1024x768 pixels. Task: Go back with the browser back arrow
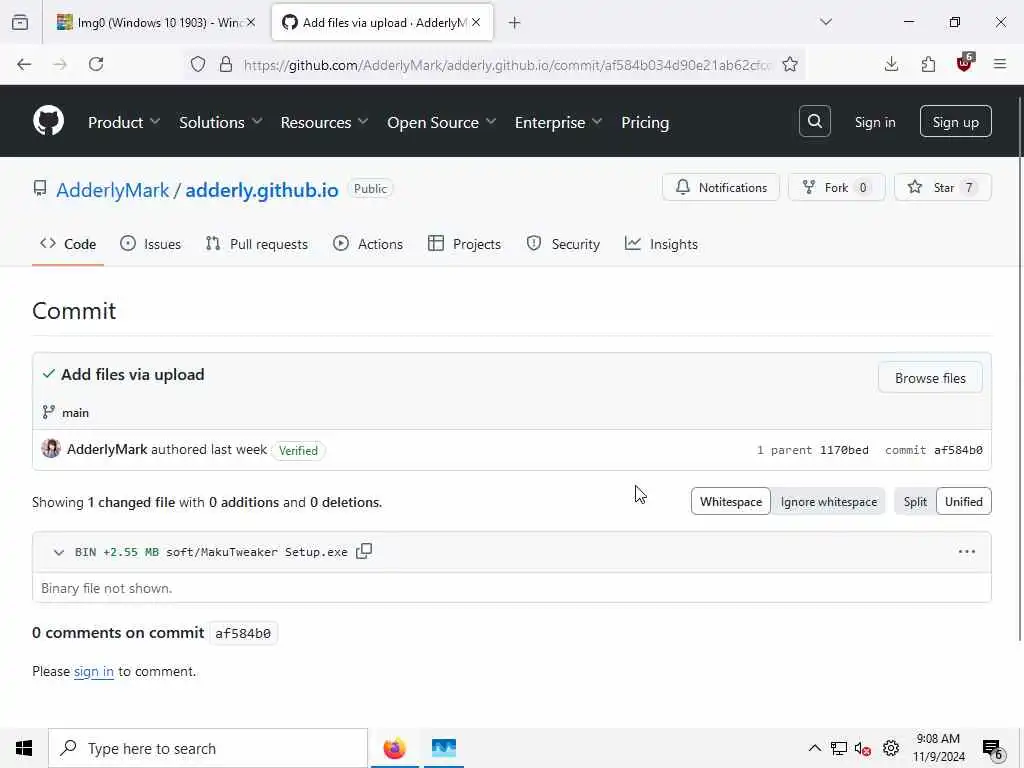click(x=24, y=64)
